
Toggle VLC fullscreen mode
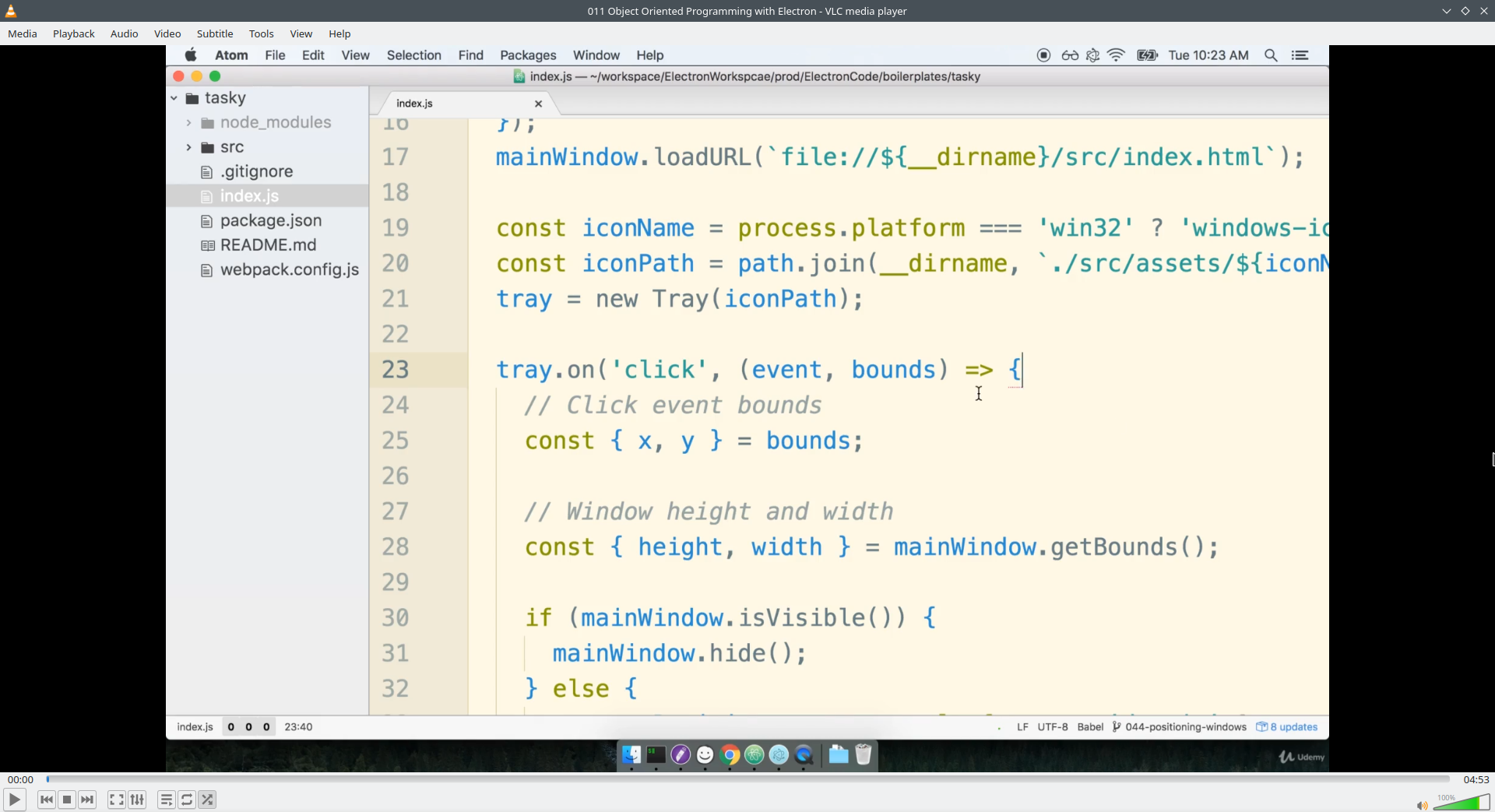tap(117, 800)
